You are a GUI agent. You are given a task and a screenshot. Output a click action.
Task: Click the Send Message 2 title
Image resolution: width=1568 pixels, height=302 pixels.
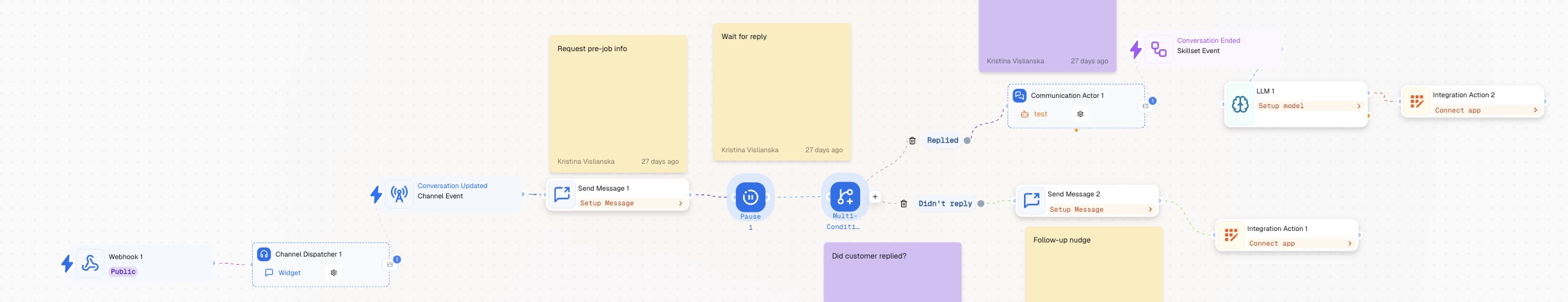coord(1073,194)
